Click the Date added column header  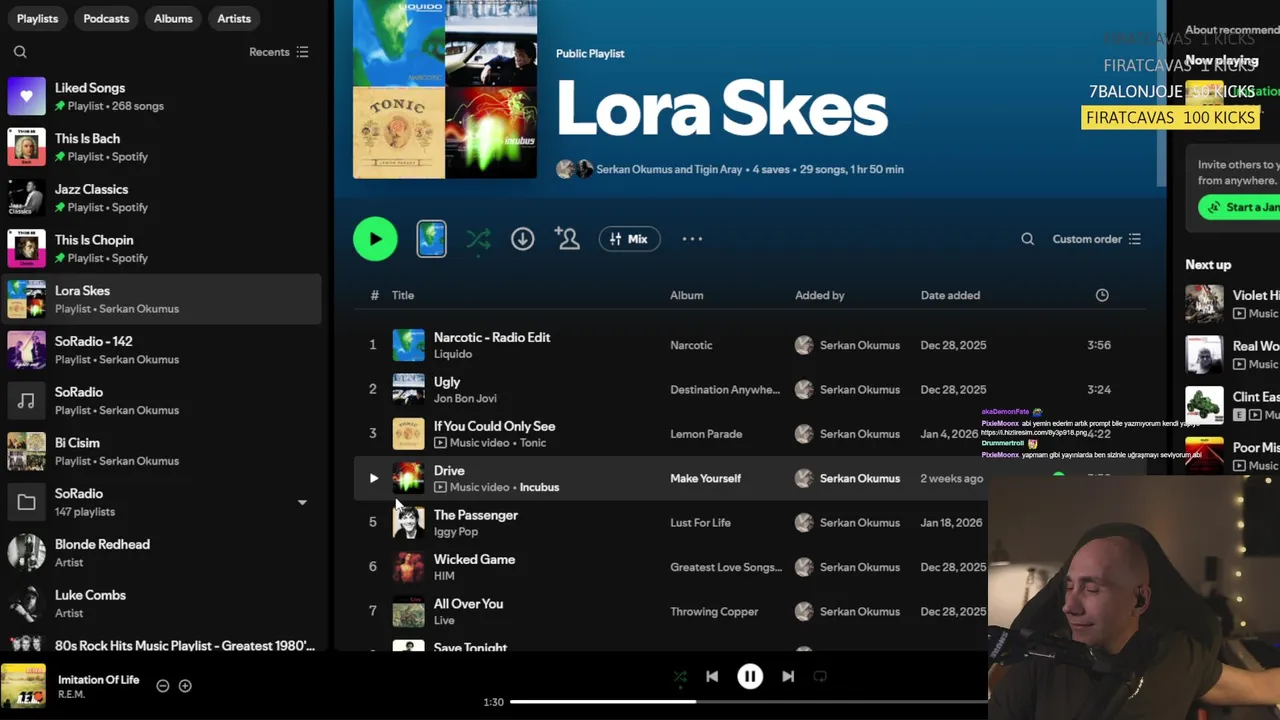click(x=950, y=295)
